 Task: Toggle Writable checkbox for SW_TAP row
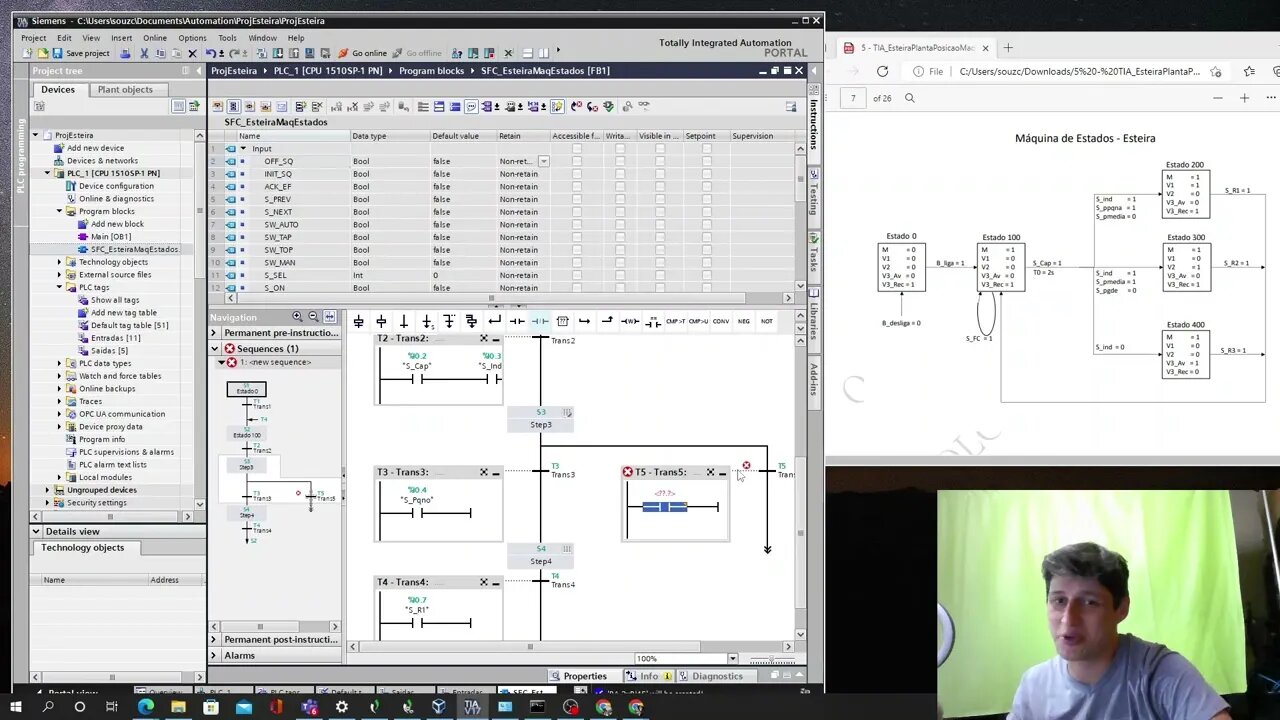tap(620, 237)
